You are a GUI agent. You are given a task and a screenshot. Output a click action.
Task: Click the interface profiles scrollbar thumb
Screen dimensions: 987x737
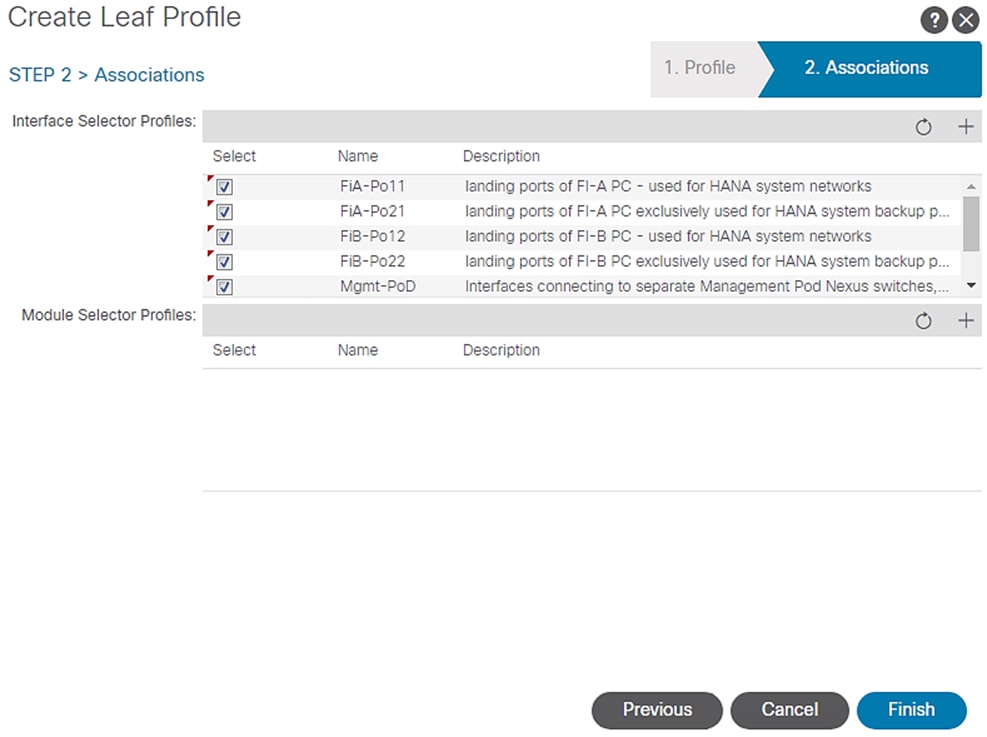pos(970,222)
